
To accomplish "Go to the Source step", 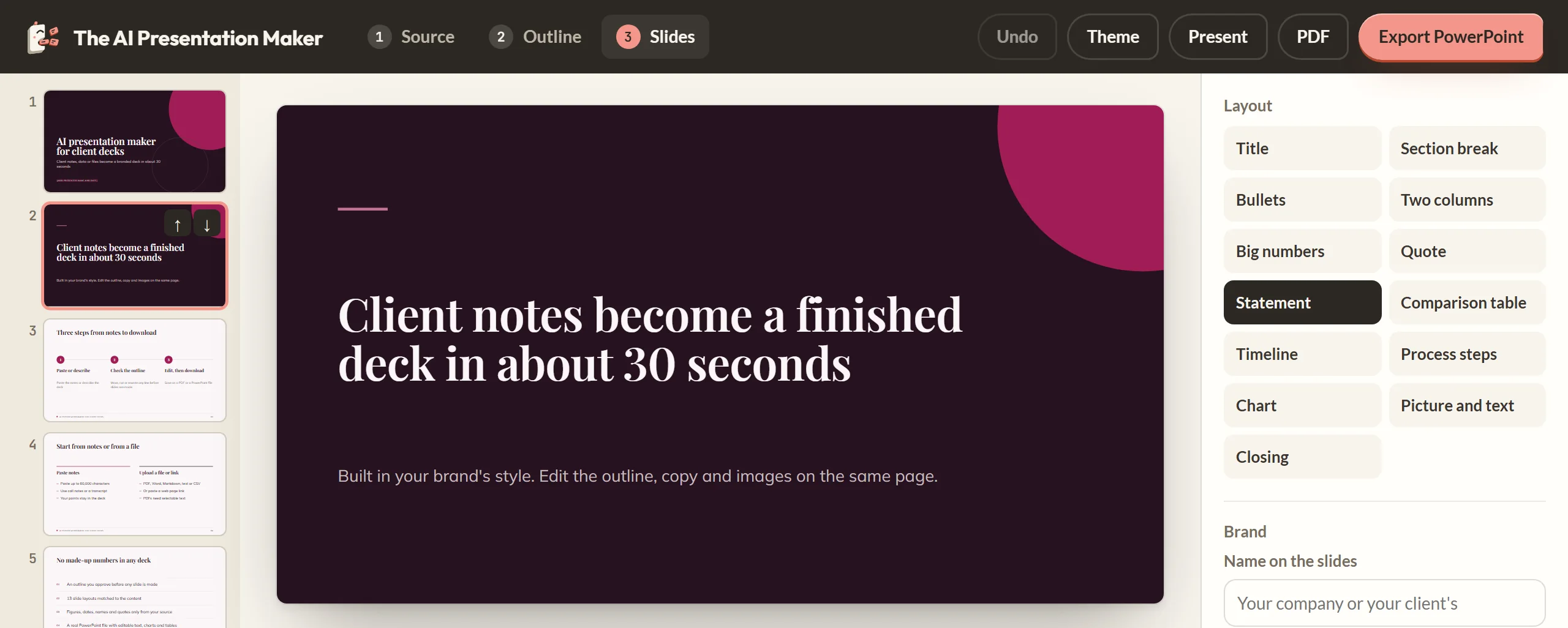I will [x=412, y=37].
